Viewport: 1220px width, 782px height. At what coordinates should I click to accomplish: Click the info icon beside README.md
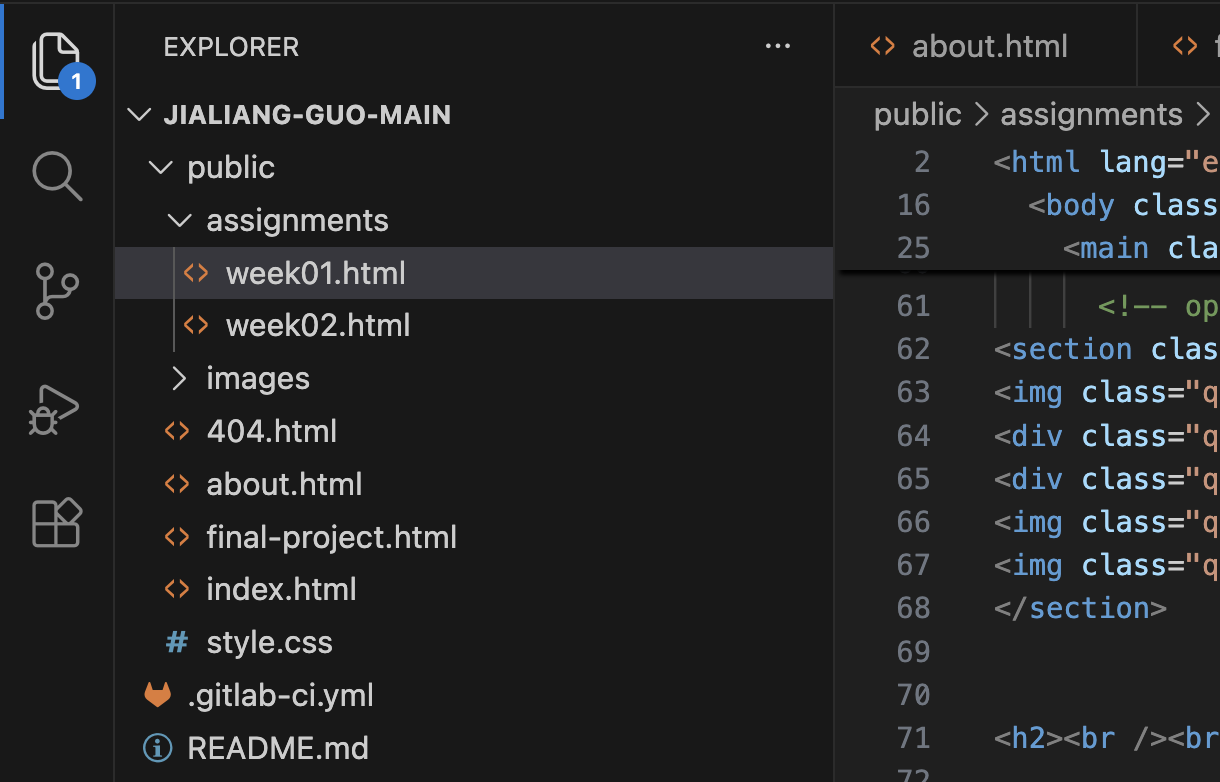tap(157, 748)
